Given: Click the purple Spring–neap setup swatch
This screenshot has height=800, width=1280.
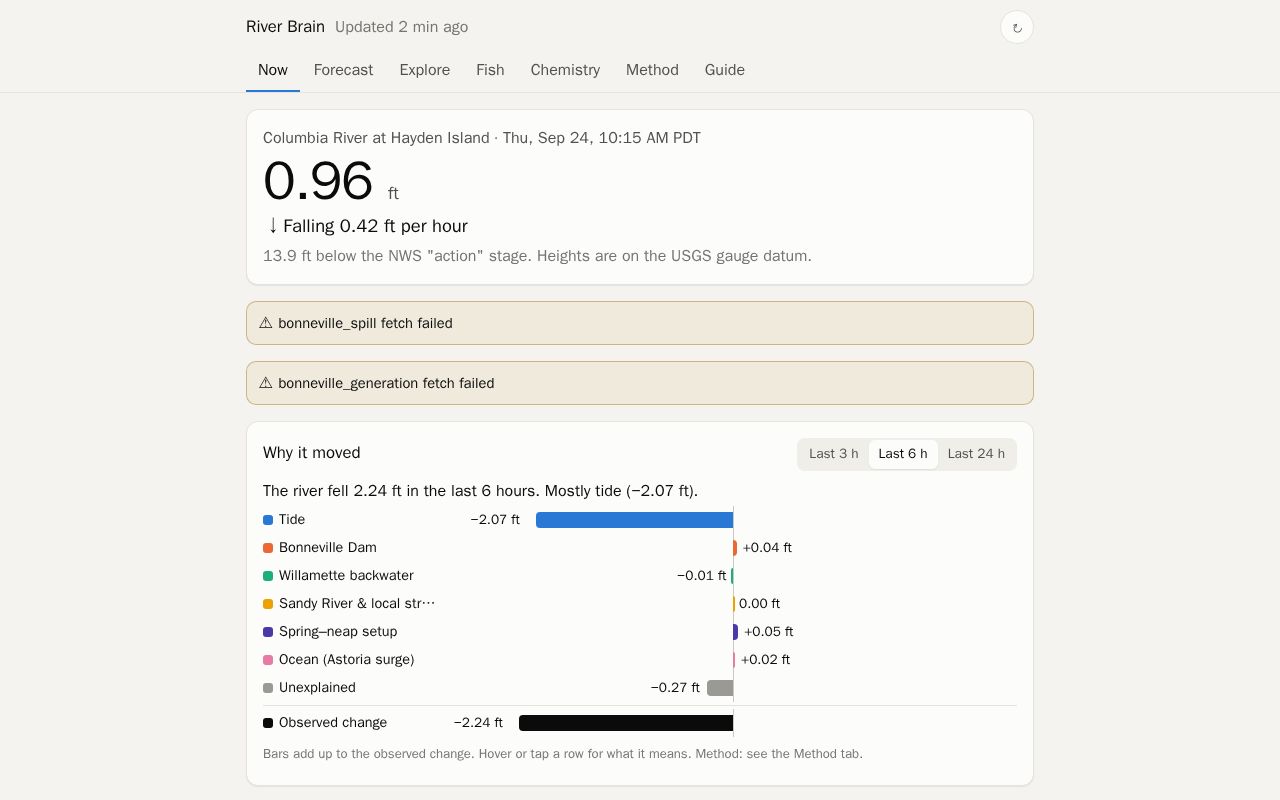Looking at the screenshot, I should (268, 632).
